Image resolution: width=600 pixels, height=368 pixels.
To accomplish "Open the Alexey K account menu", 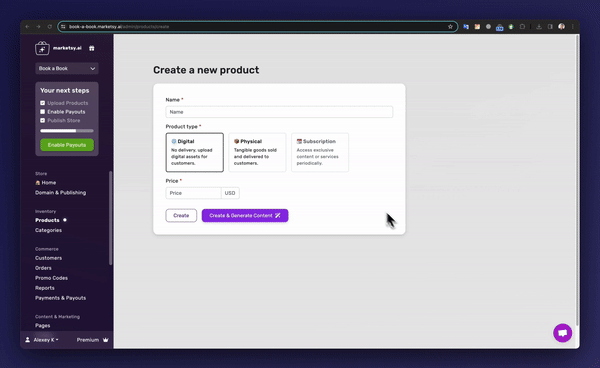I will click(42, 340).
